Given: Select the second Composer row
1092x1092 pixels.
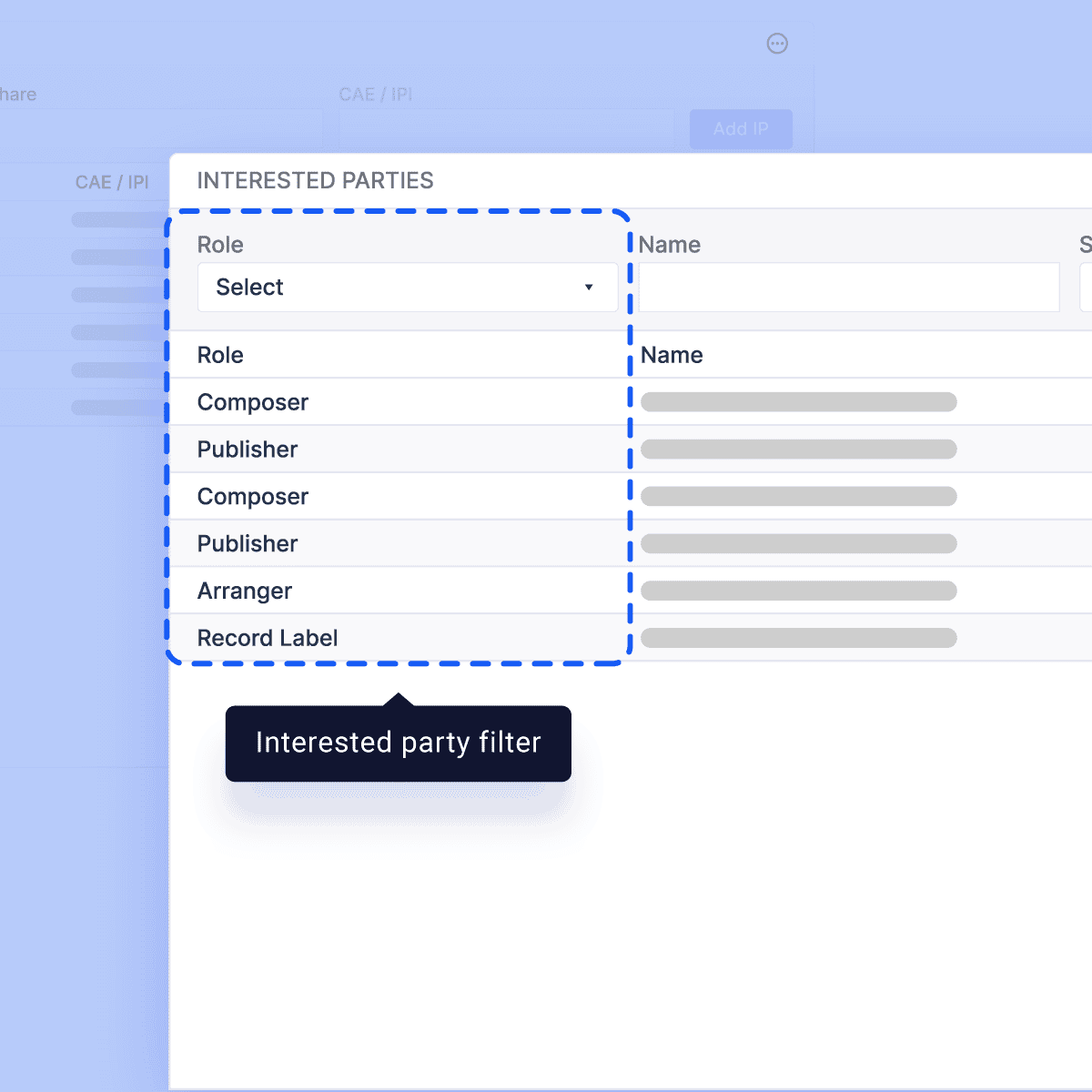Looking at the screenshot, I should [253, 497].
